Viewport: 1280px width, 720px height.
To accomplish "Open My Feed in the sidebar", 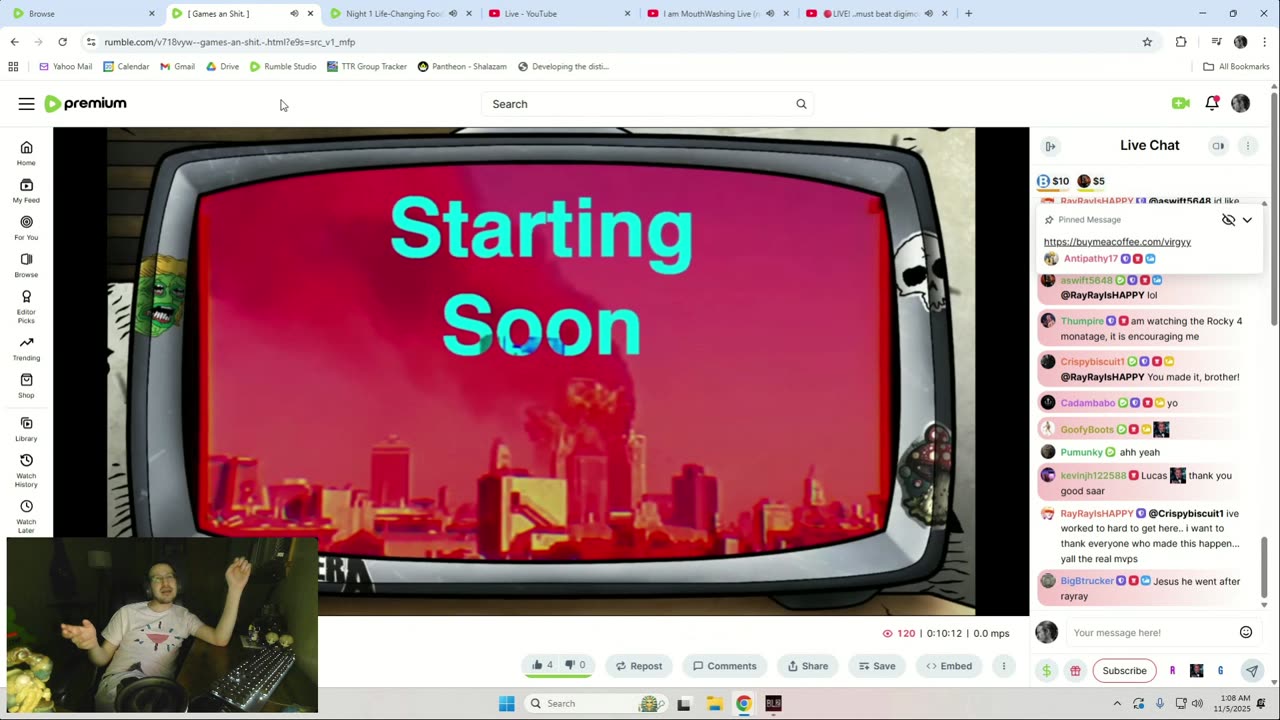I will pyautogui.click(x=26, y=190).
